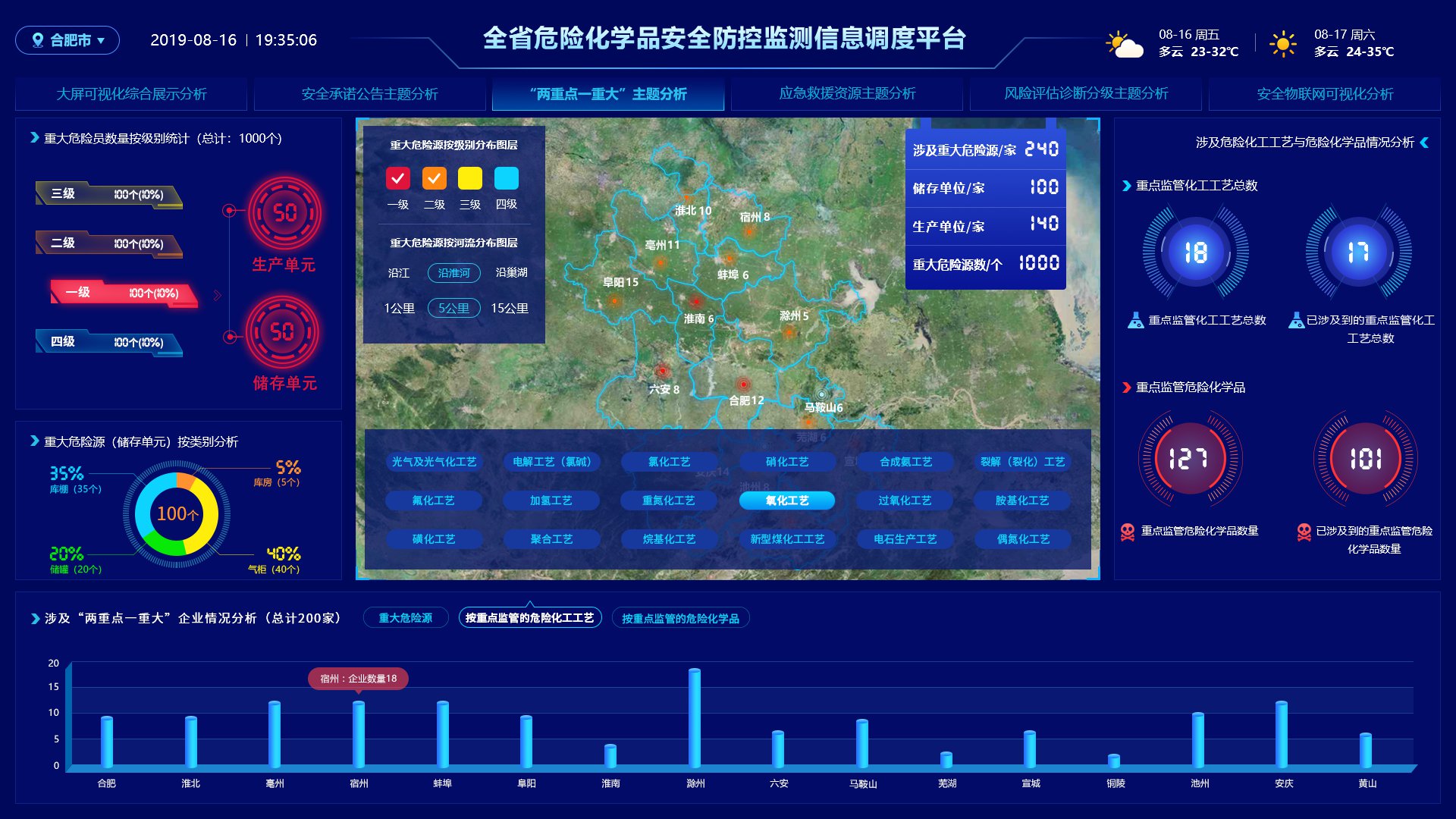Select the 三级 level bar
The image size is (1456, 819).
(x=108, y=195)
